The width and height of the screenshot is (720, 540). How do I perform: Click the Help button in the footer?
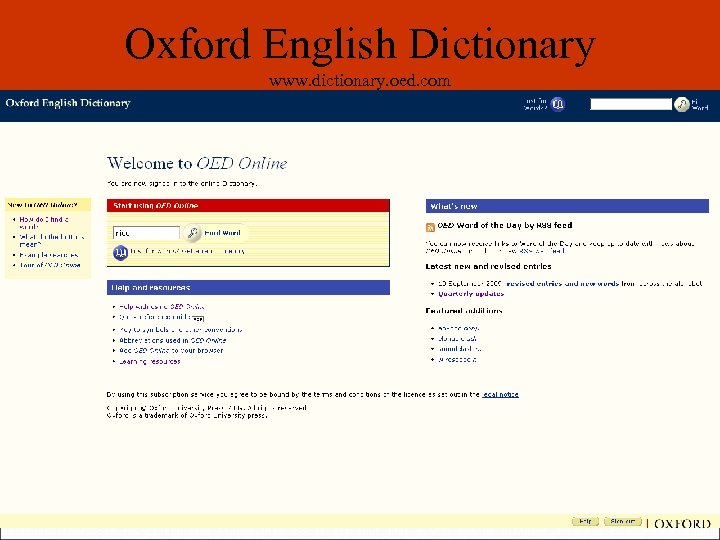tap(585, 521)
